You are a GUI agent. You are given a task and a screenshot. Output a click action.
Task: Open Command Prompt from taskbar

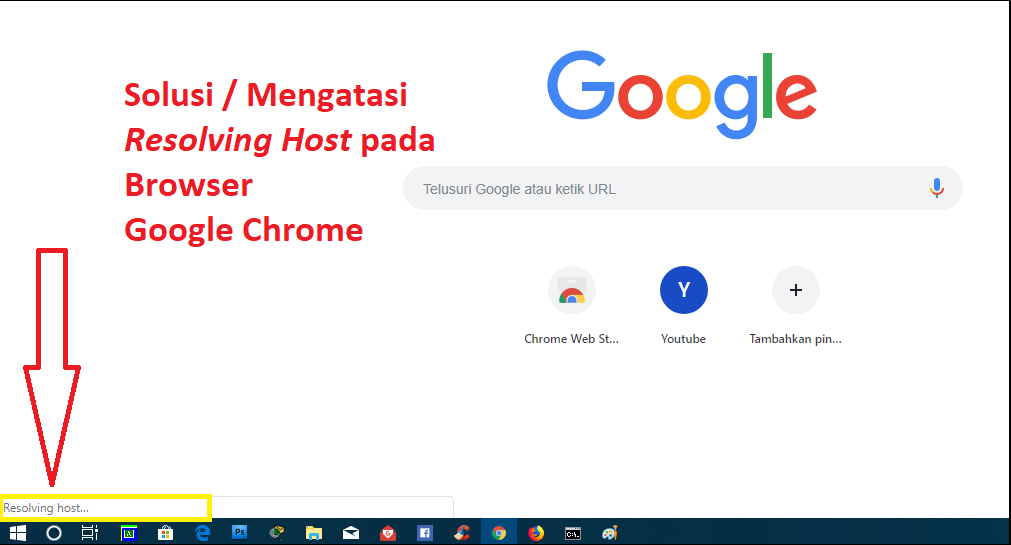[x=573, y=533]
